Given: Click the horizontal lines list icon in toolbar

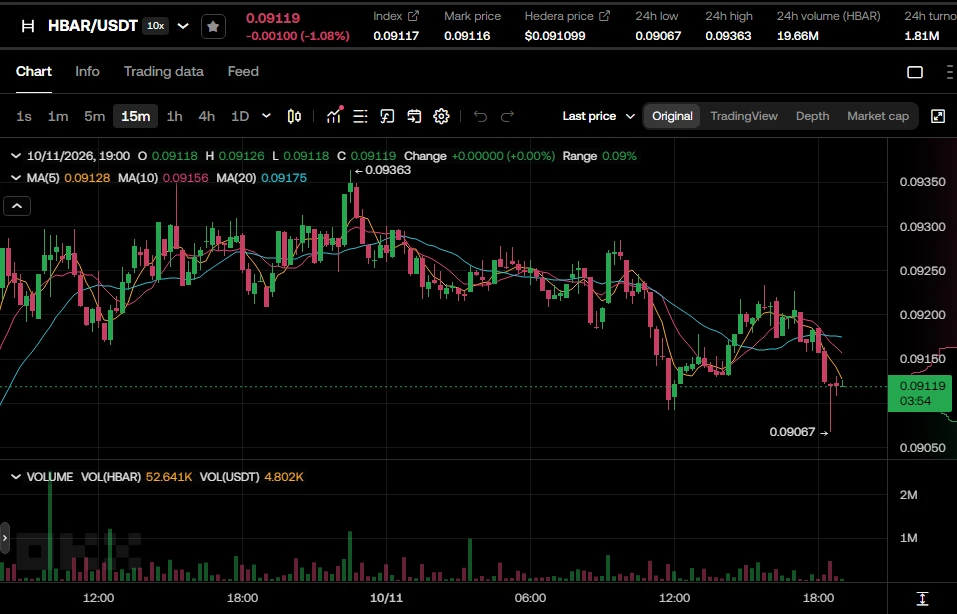Looking at the screenshot, I should (x=360, y=116).
